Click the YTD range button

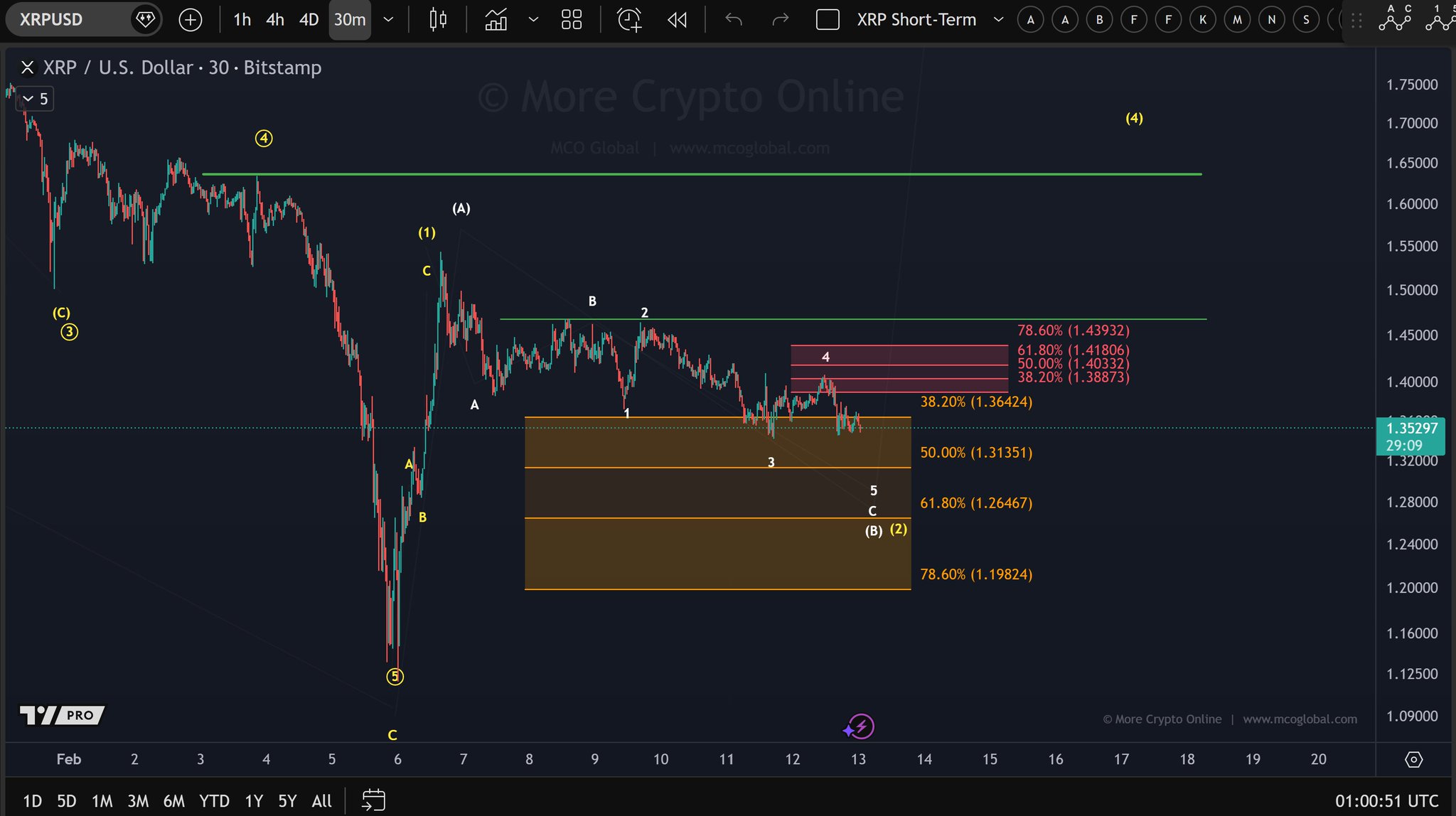click(x=214, y=801)
